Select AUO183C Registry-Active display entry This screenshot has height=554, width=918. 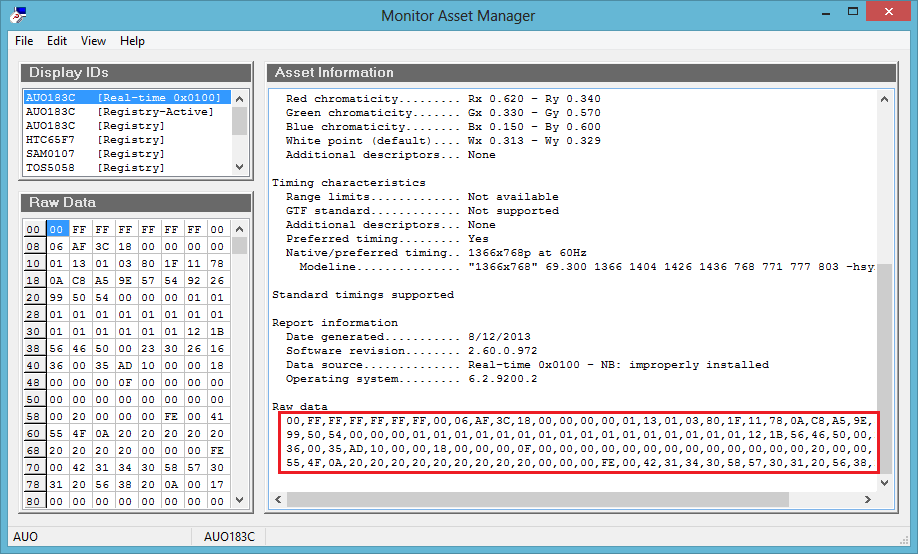coord(127,112)
